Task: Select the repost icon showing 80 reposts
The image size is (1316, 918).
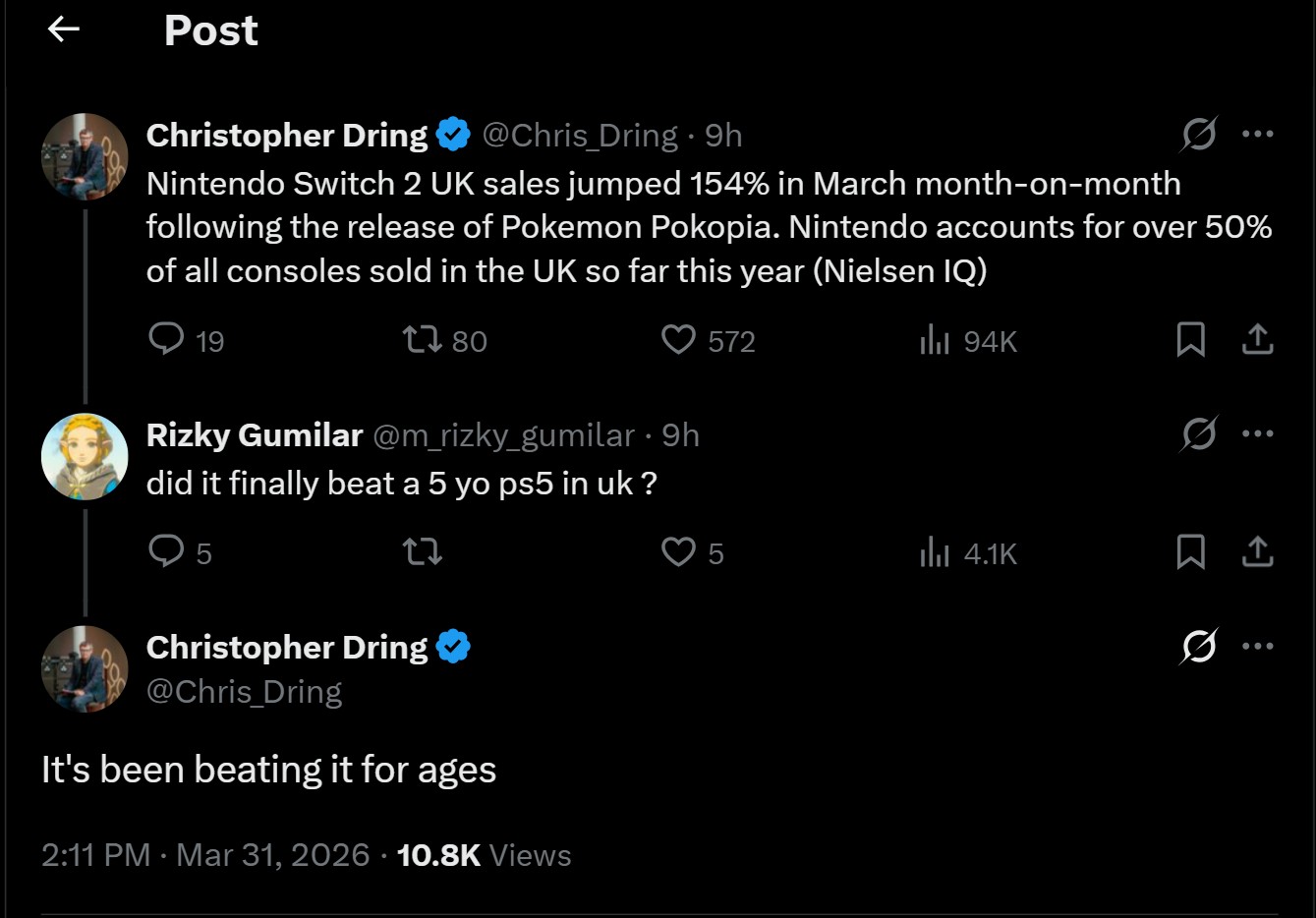Action: pos(423,340)
